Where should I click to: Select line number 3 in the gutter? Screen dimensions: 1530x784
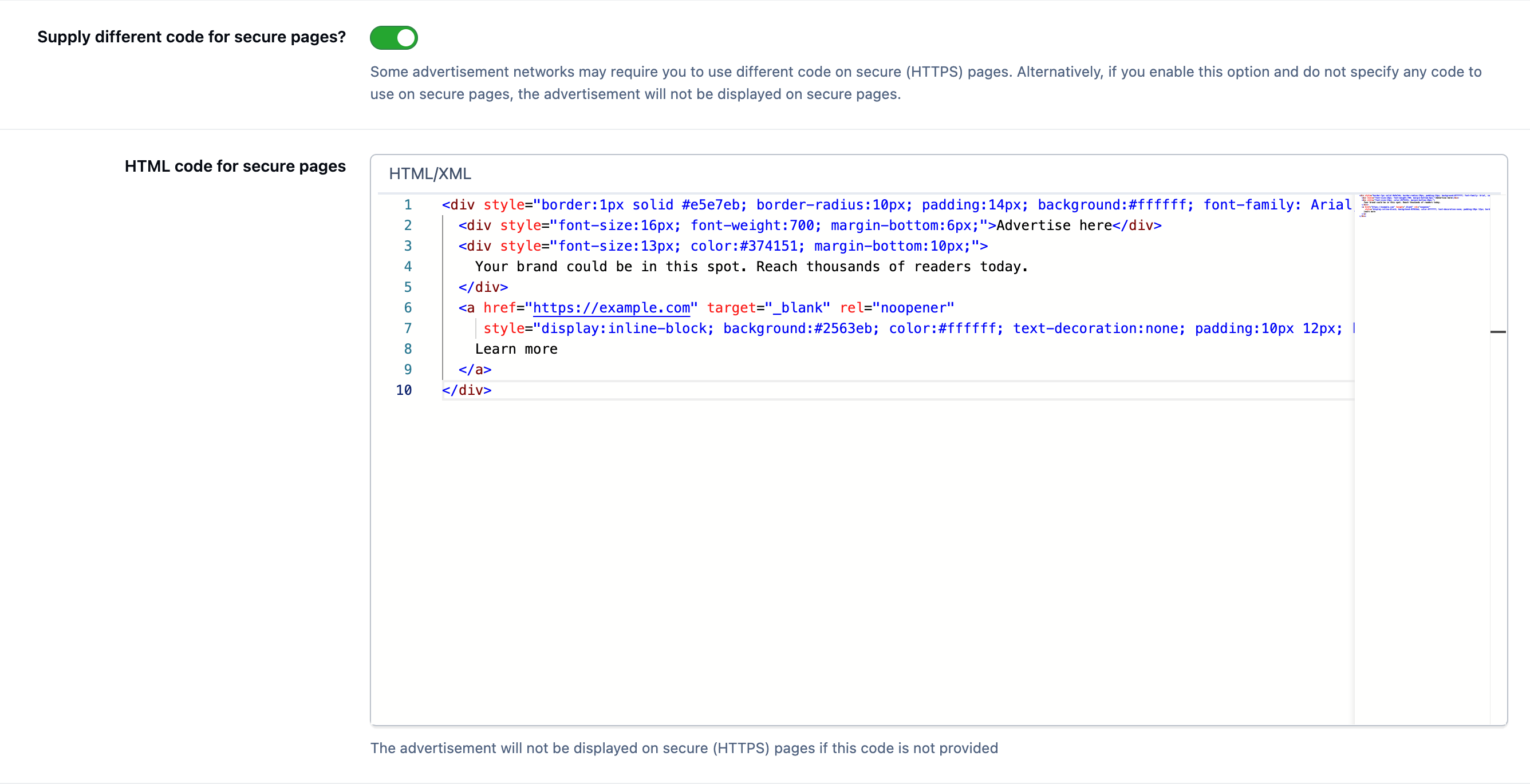coord(408,246)
